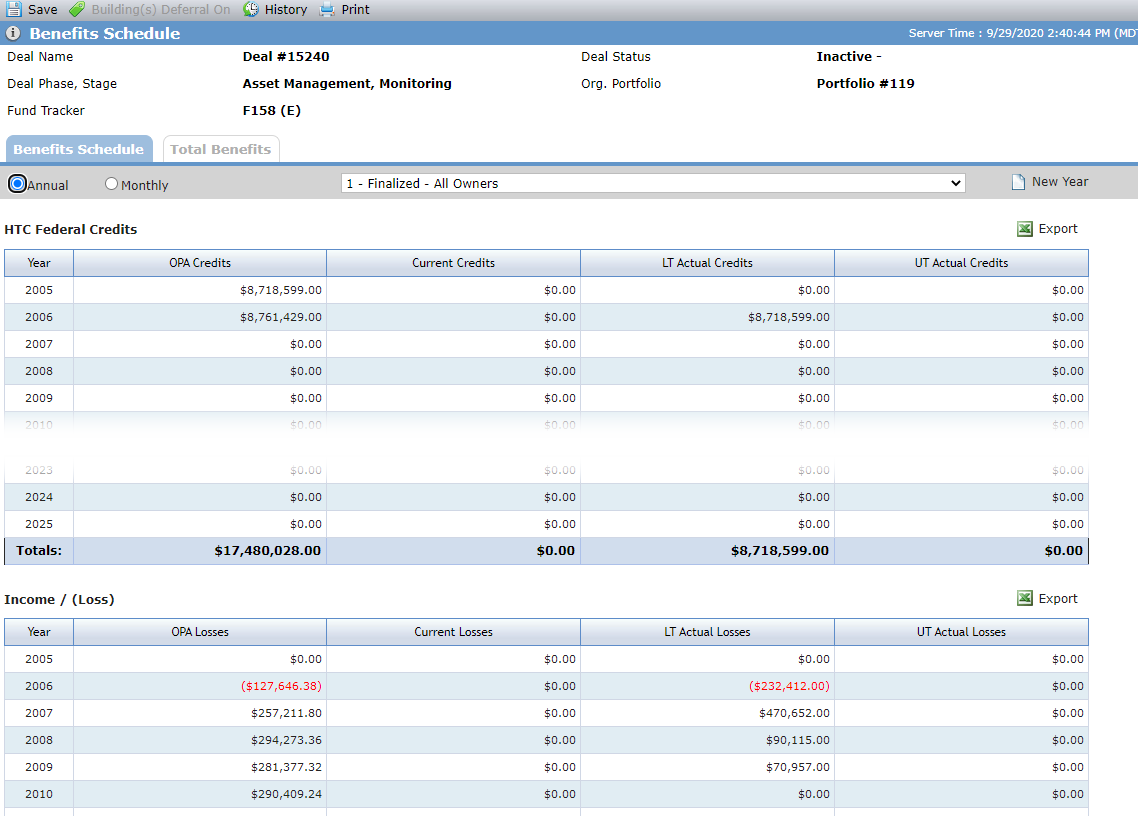Click the New Year document icon
The image size is (1138, 817).
point(1018,182)
